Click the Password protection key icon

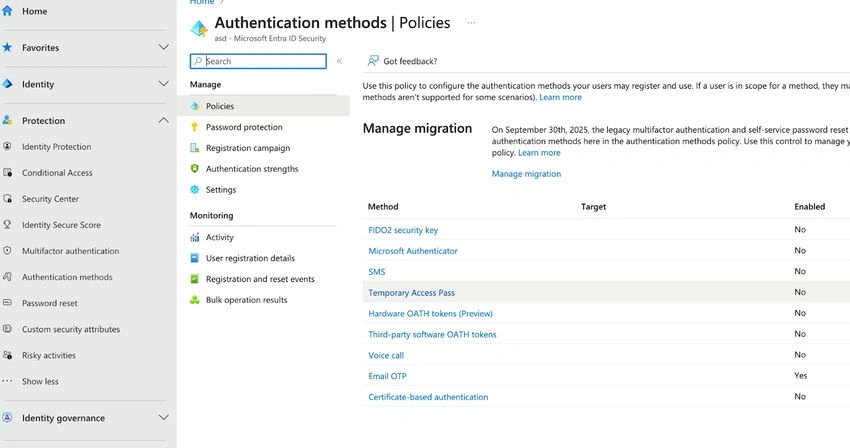(195, 127)
